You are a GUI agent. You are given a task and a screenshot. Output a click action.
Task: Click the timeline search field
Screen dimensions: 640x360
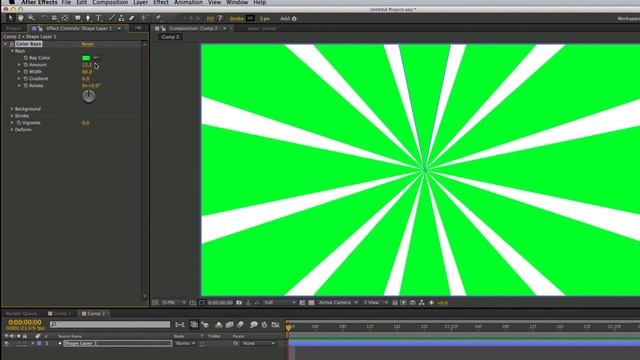point(110,324)
